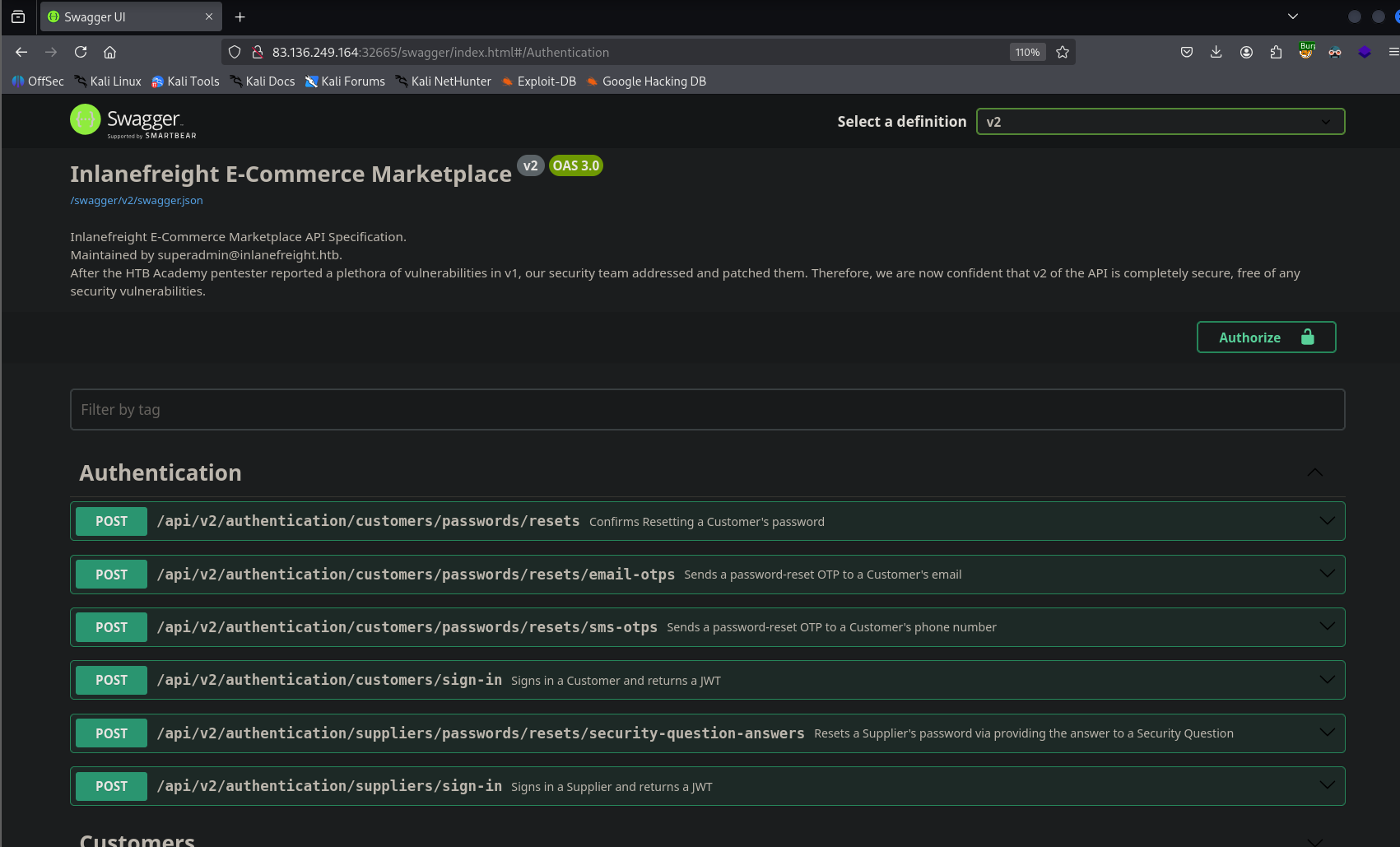Click the Swagger logo
The height and width of the screenshot is (847, 1400).
[133, 121]
